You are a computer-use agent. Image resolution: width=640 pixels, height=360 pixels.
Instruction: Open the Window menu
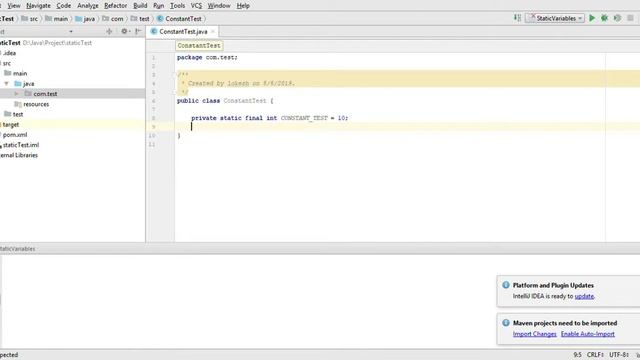[x=219, y=6]
